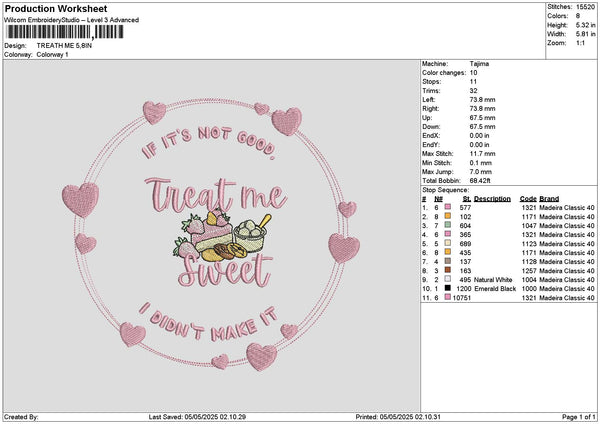Screen dimensions: 600x424
Task: Click the zoom value '1:1'
Action: [x=580, y=43]
